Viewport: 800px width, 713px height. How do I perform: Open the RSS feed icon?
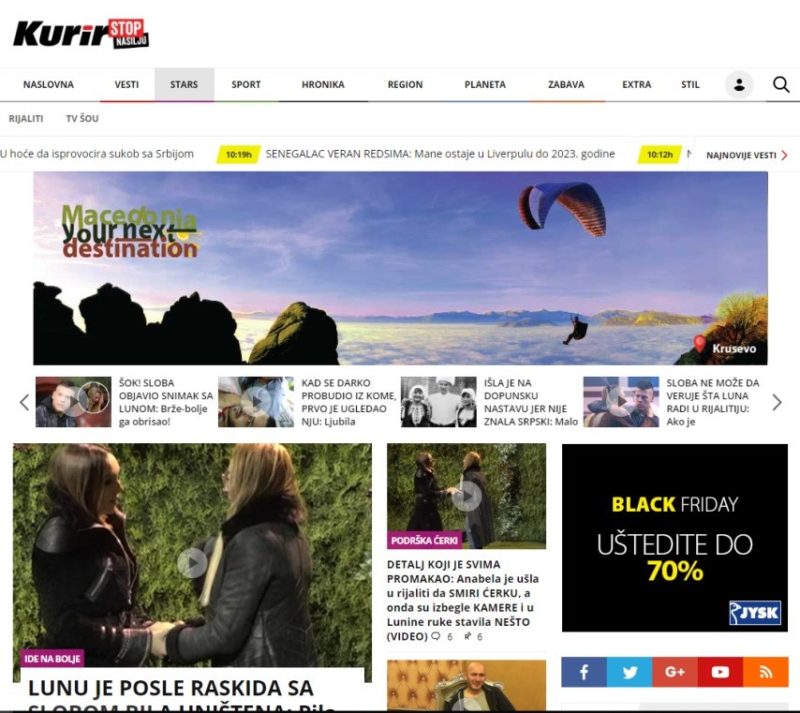point(765,672)
